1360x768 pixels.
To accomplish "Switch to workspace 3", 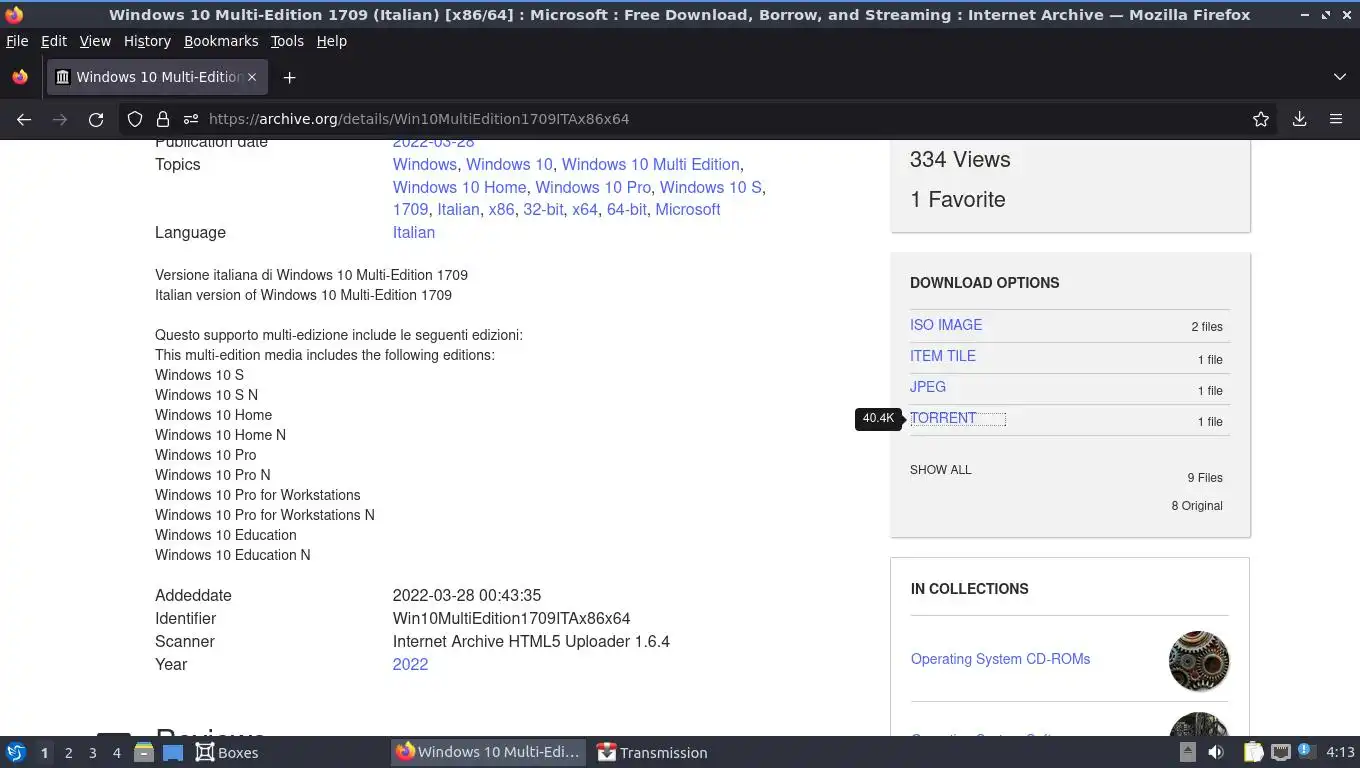I will [92, 753].
